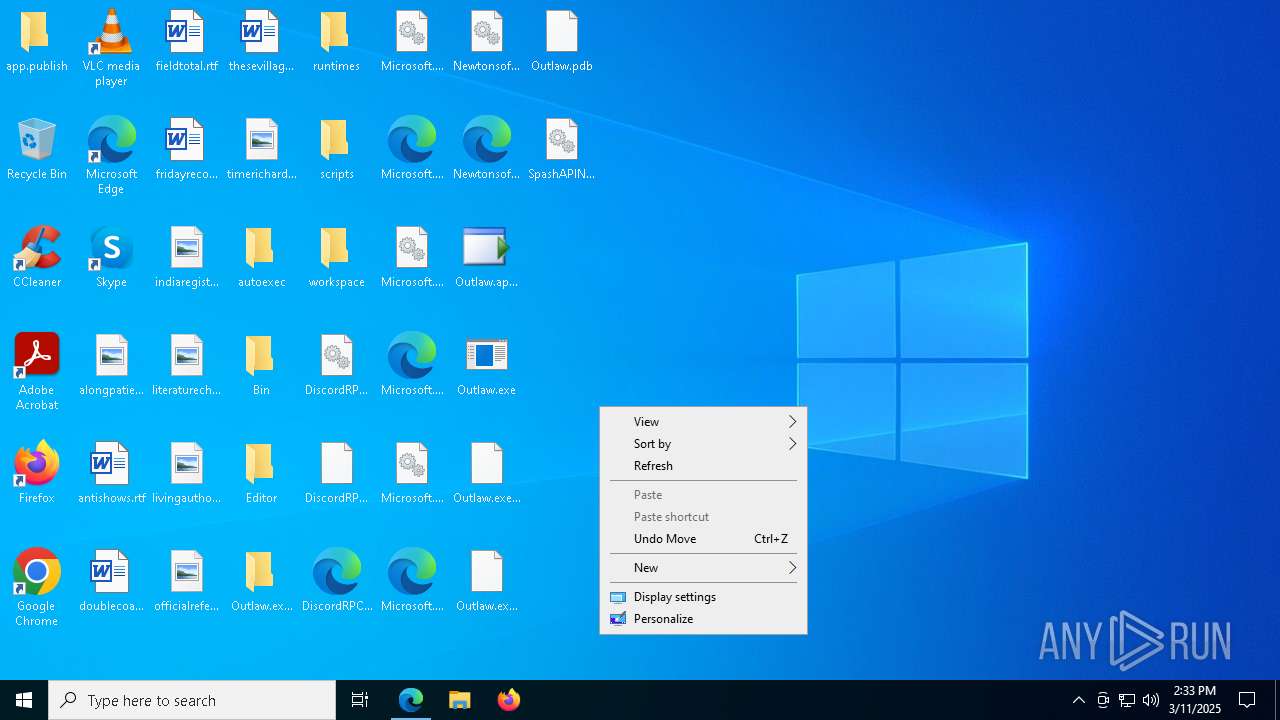Viewport: 1280px width, 720px height.
Task: Select the Microsoft Edge desktop shortcut
Action: (x=111, y=156)
